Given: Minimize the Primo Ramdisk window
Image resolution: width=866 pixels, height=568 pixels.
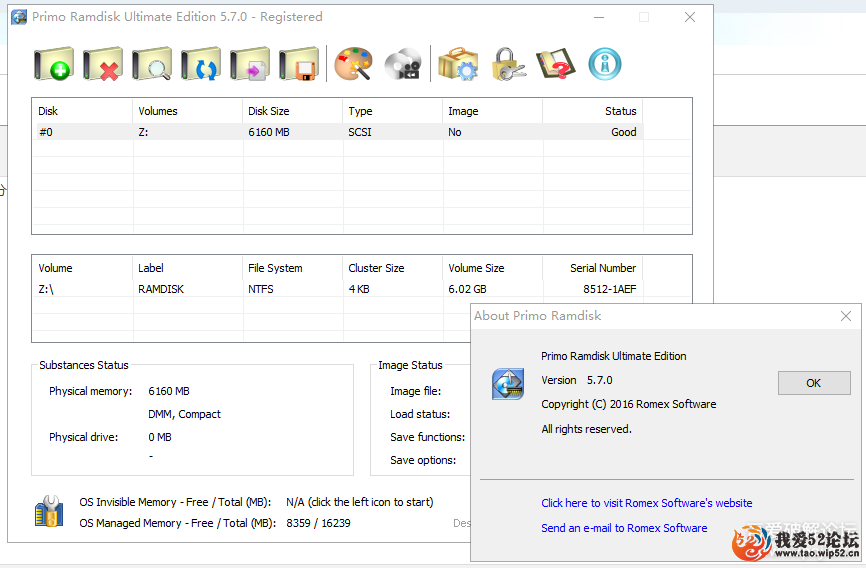Looking at the screenshot, I should click(599, 17).
